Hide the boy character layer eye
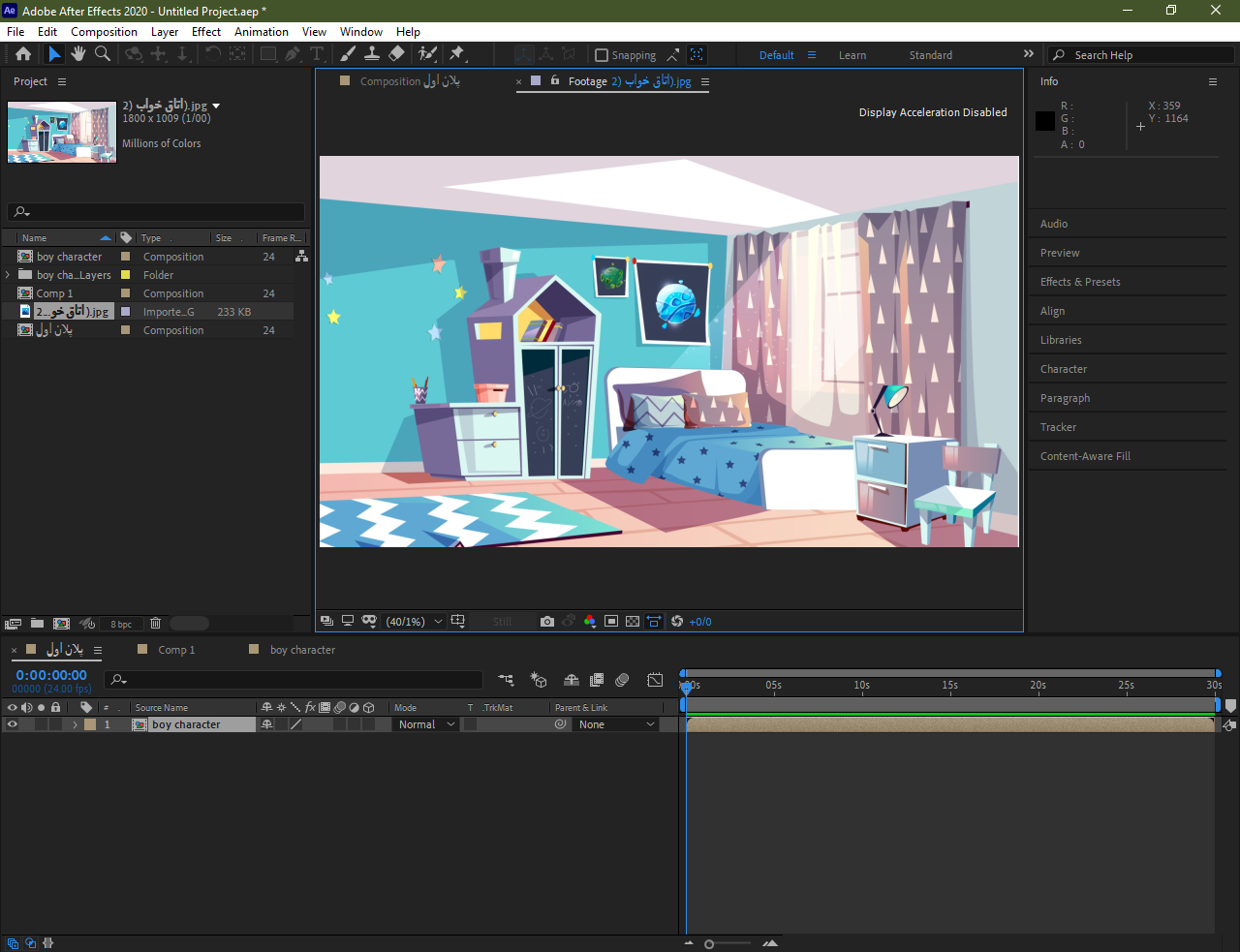Viewport: 1240px width, 952px height. [x=13, y=724]
